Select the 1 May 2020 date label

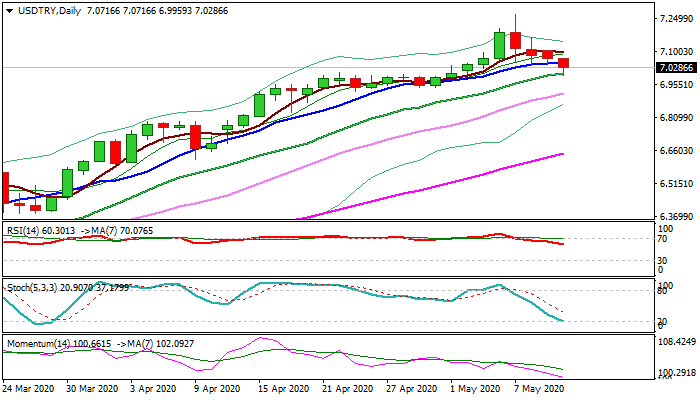(475, 389)
